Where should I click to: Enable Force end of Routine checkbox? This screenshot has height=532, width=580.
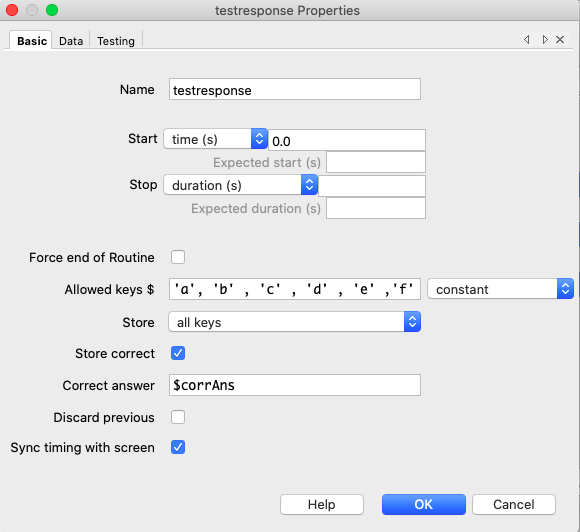click(x=178, y=257)
